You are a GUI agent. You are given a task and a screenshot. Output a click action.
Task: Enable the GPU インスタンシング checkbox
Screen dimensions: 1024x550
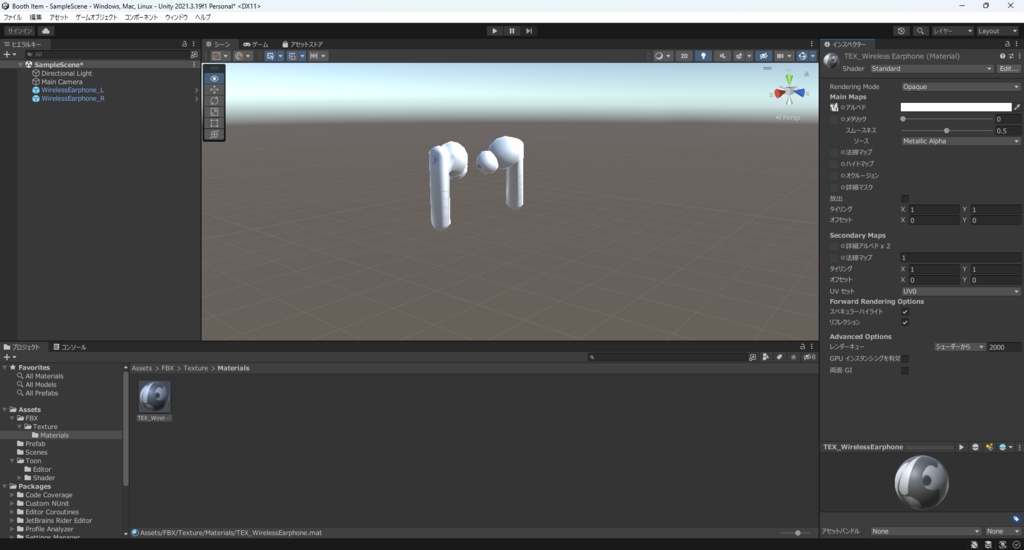point(904,359)
